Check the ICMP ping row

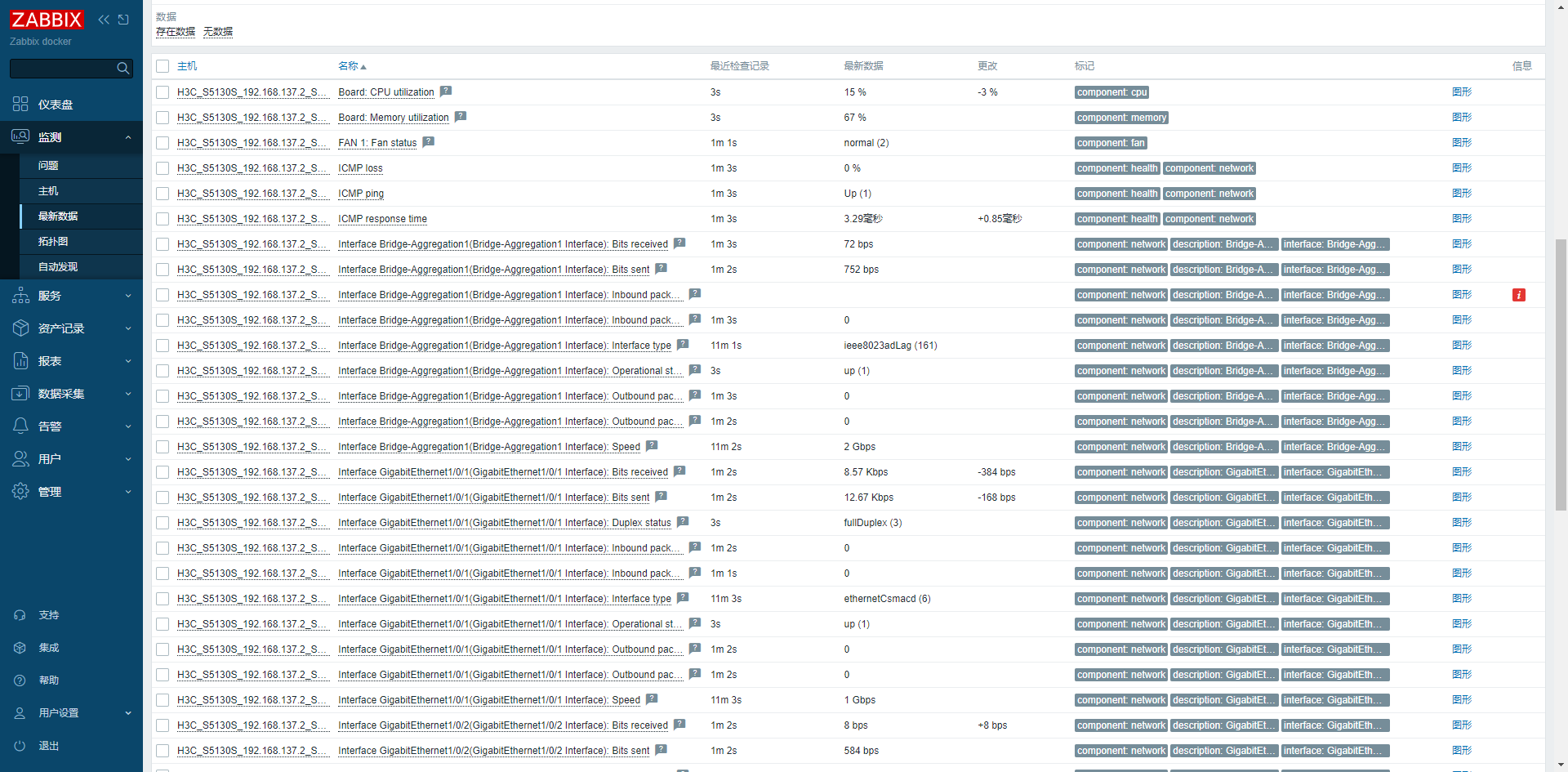(x=163, y=194)
